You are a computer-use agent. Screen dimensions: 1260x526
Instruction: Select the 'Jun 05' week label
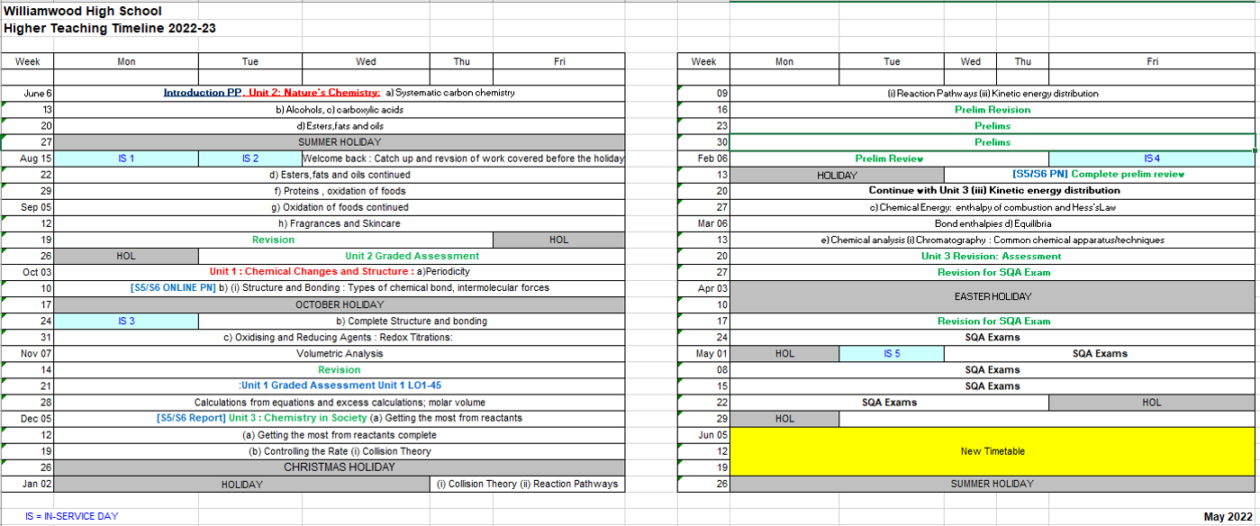point(704,435)
